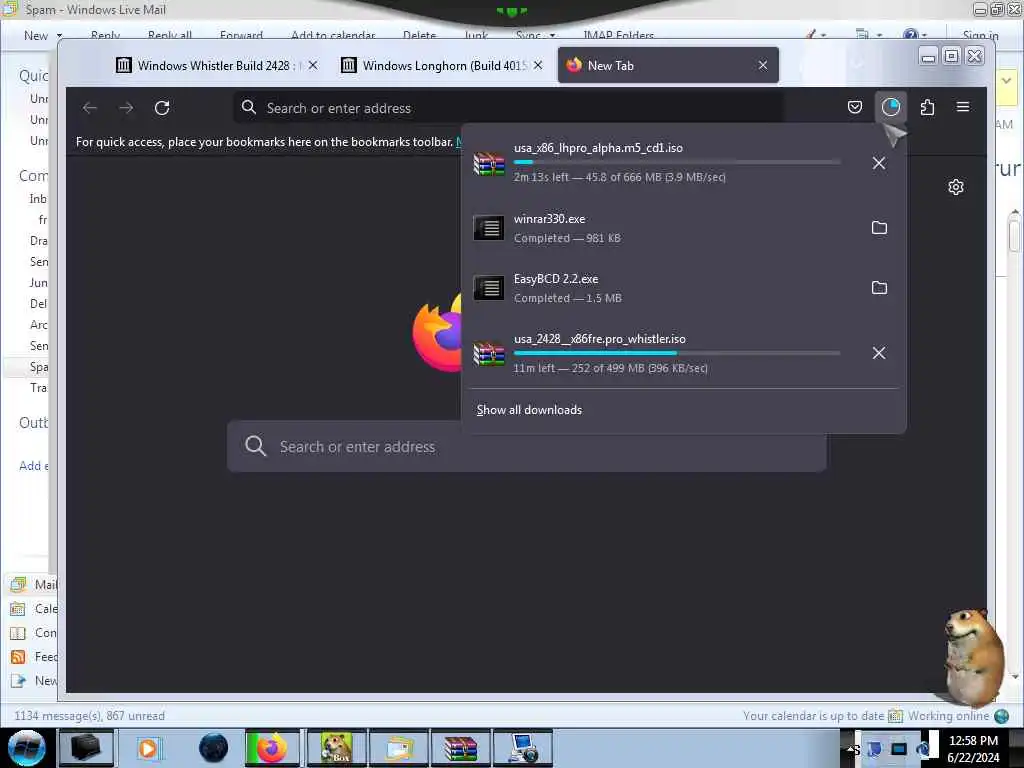
Task: Open the Firefox hamburger application menu
Action: point(963,107)
